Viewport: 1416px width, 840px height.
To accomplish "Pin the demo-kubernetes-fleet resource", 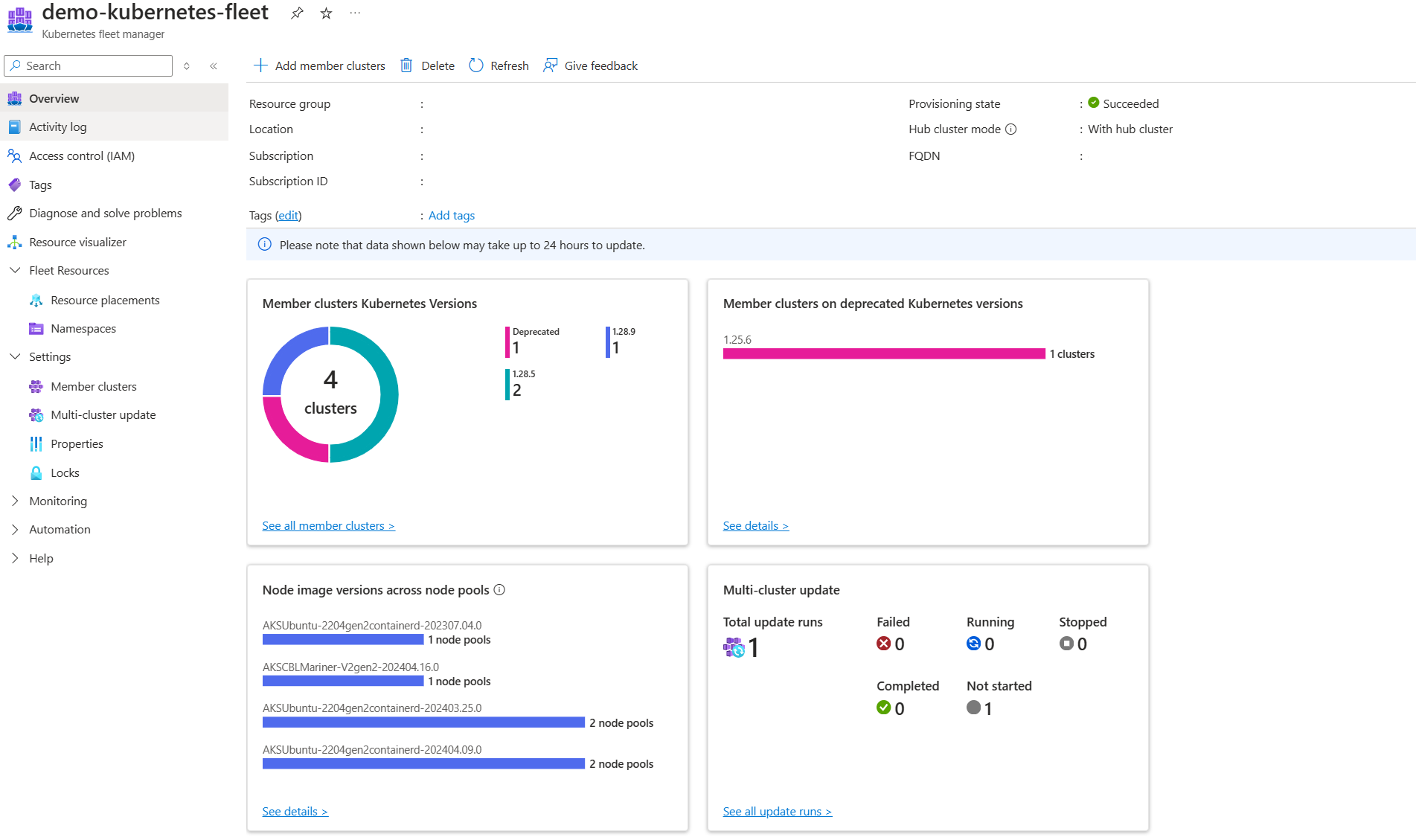I will point(297,13).
